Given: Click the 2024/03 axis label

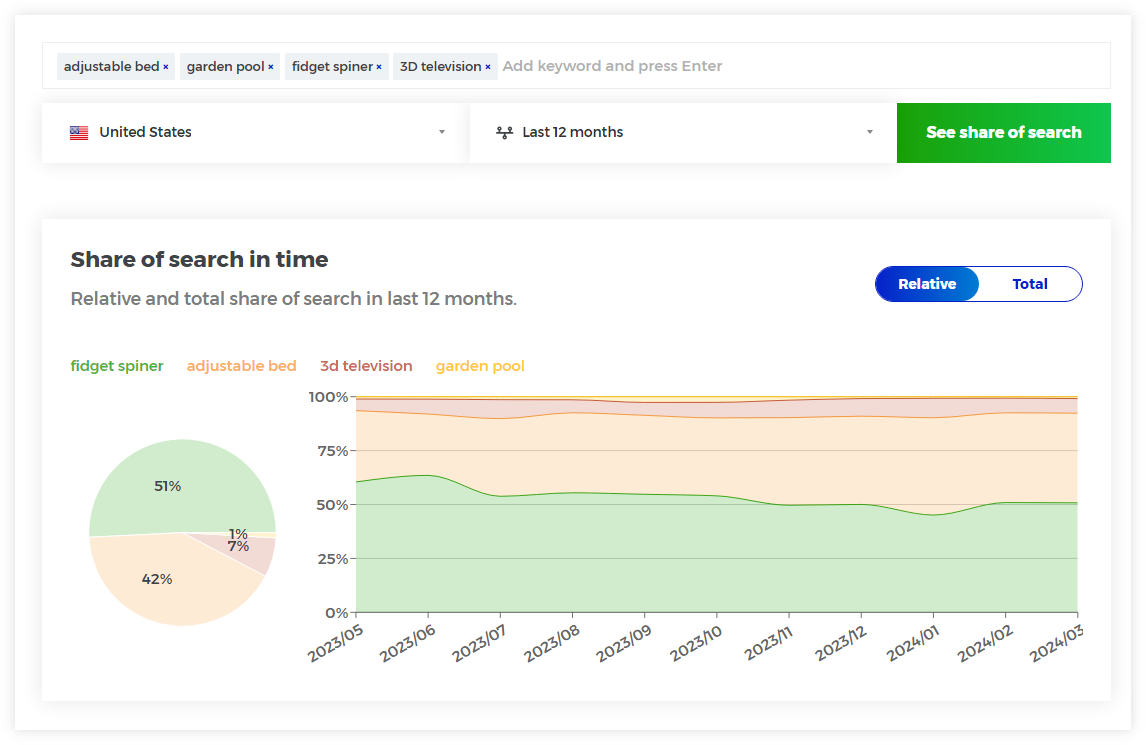Looking at the screenshot, I should point(1057,643).
